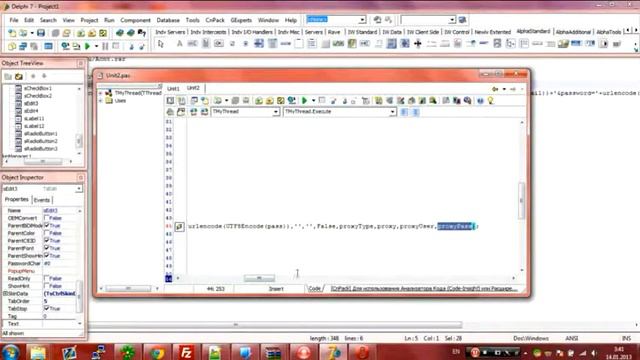
Task: Switch to the Unit1 editor tab
Action: pyautogui.click(x=173, y=89)
